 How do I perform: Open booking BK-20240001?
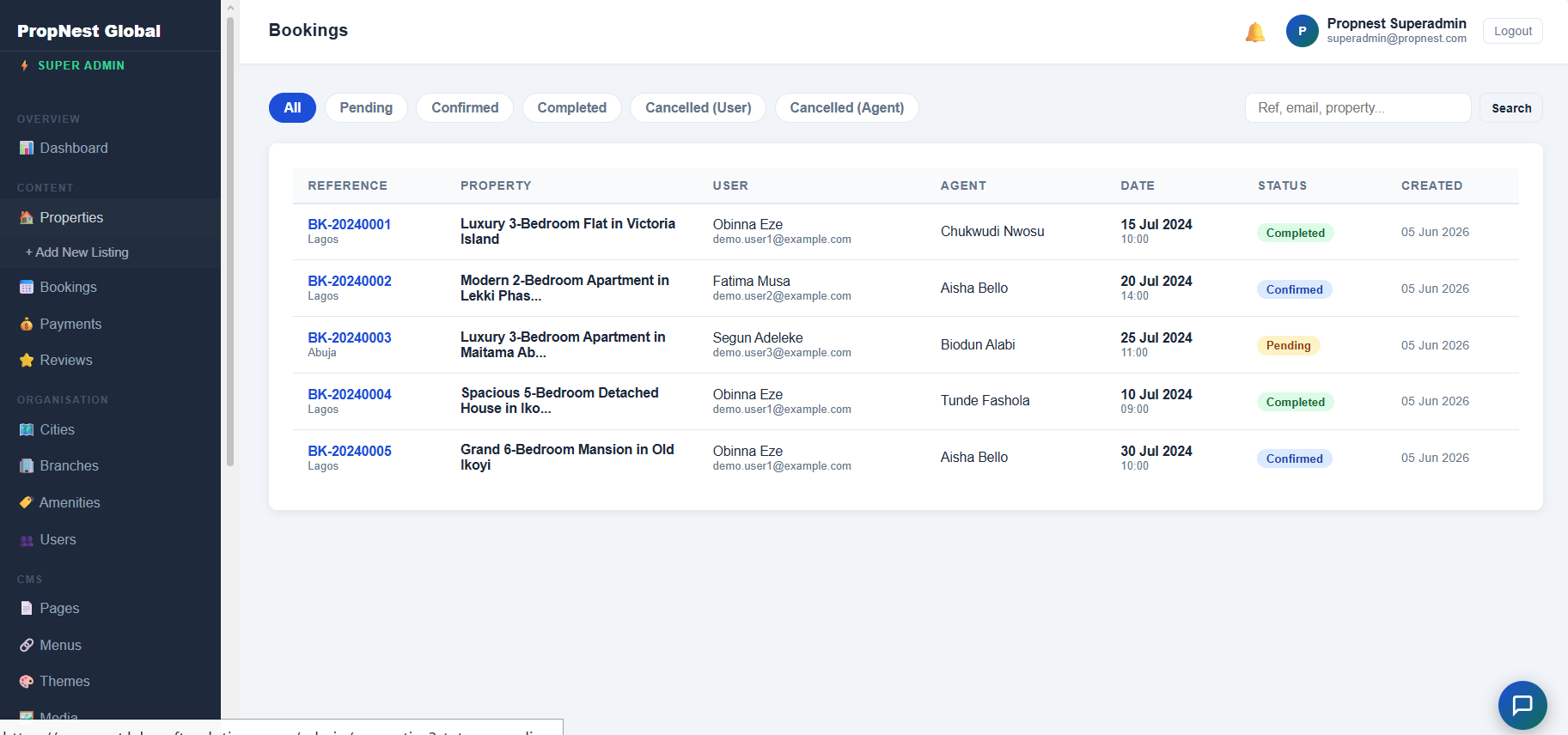pyautogui.click(x=350, y=224)
